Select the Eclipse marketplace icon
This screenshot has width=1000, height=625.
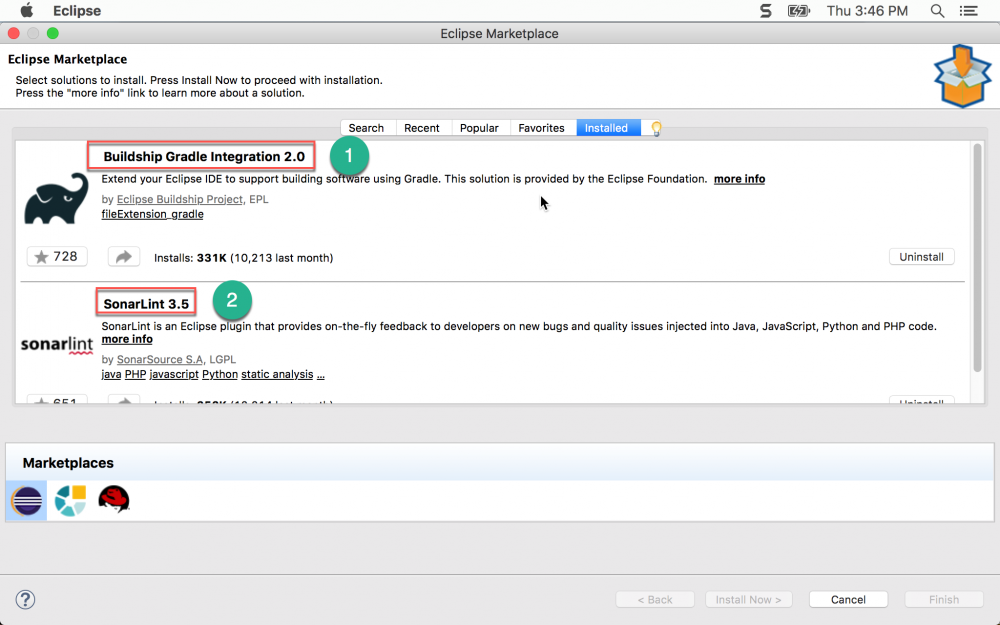pyautogui.click(x=27, y=501)
